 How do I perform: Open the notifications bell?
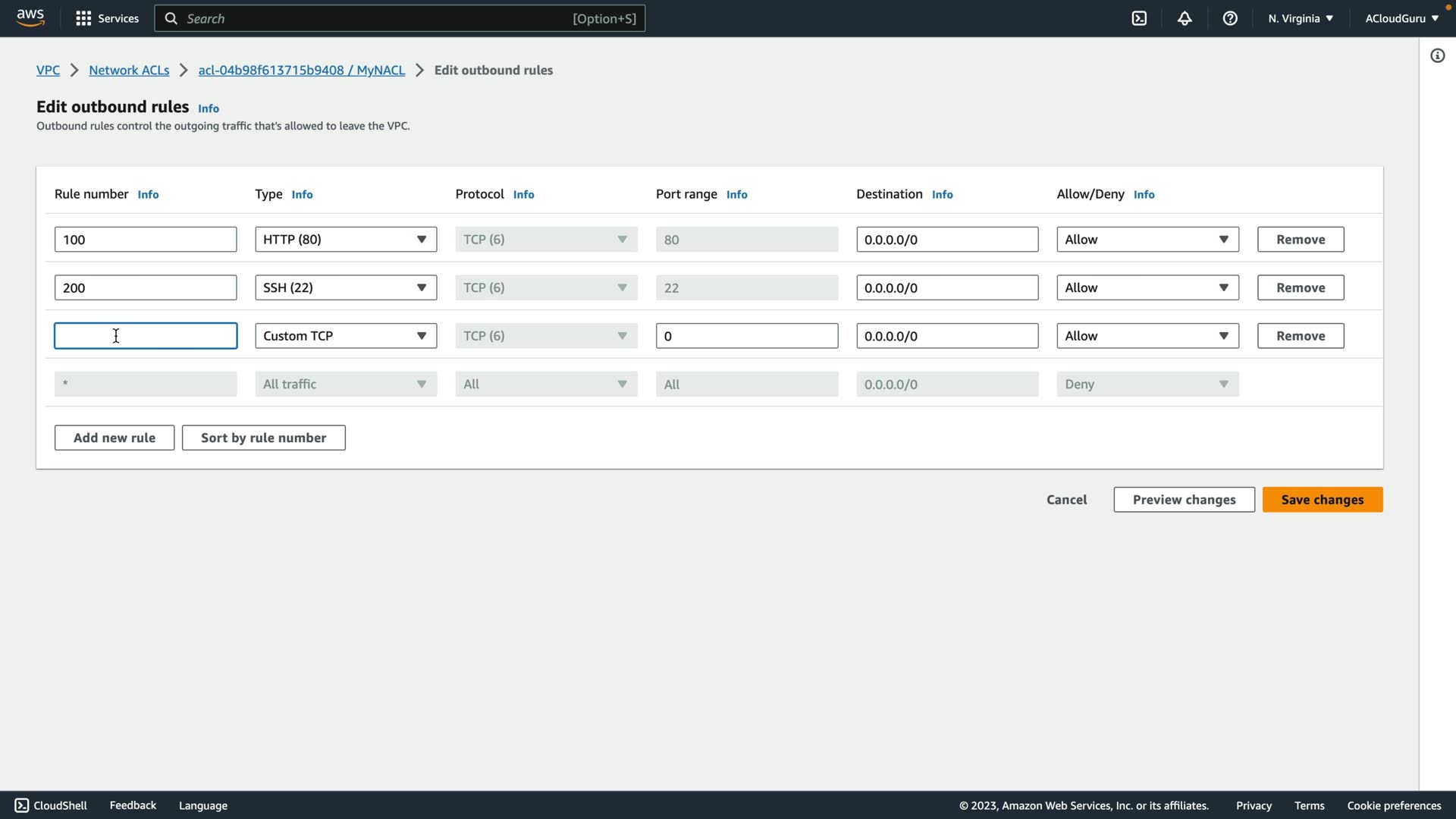pos(1185,18)
